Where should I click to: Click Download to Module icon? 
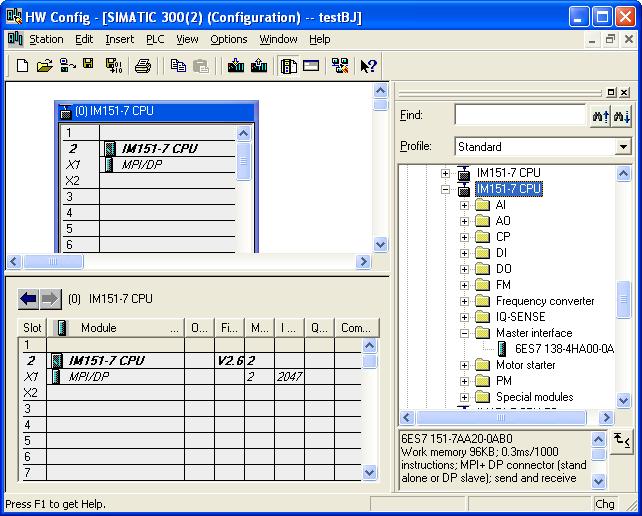point(236,66)
